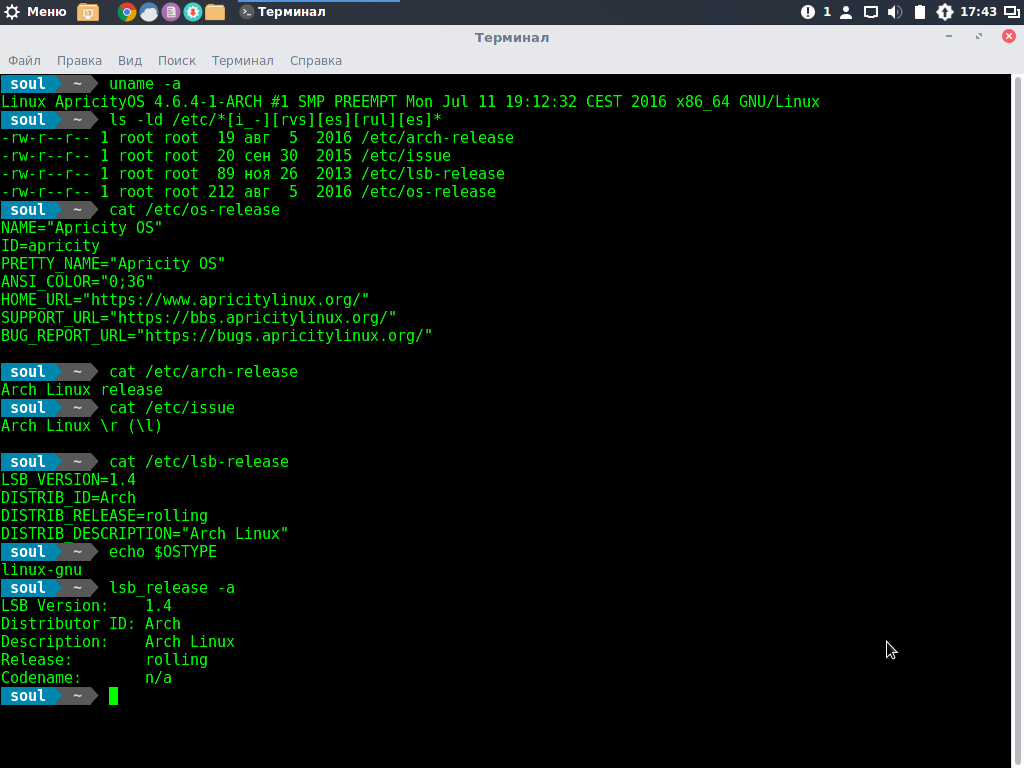Click the 'echo $OSTYPE' command
This screenshot has height=768, width=1024.
pos(163,552)
